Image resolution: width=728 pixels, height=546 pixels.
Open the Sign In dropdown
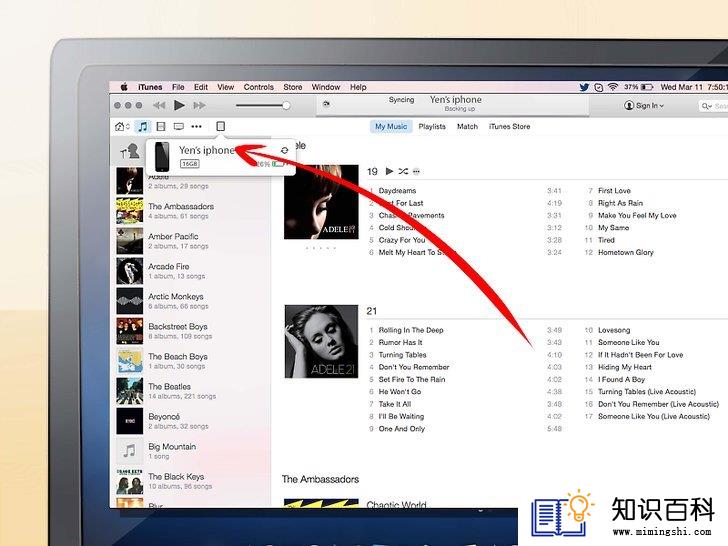644,105
